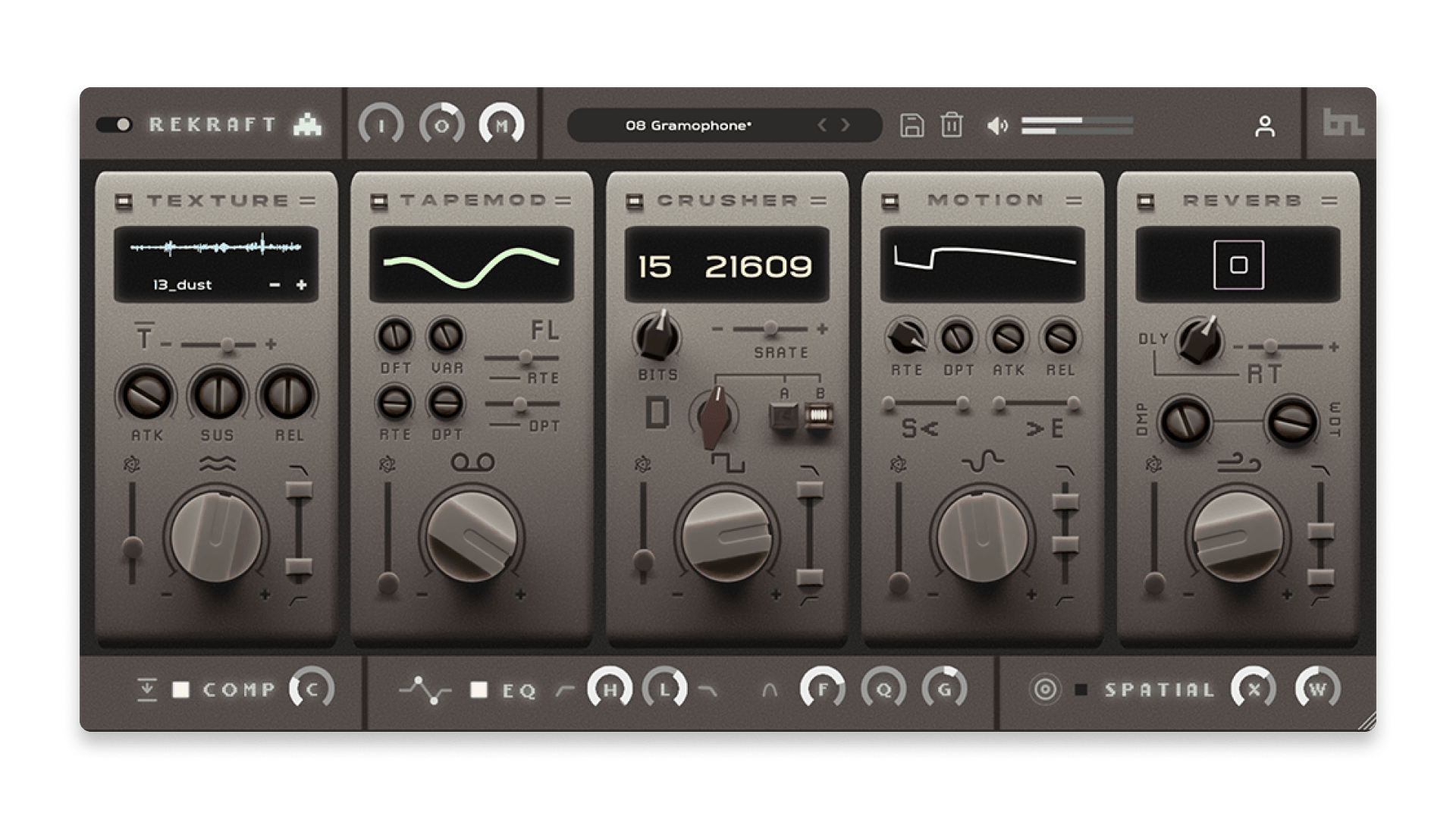Toggle the Rekraft main power switch

point(115,124)
